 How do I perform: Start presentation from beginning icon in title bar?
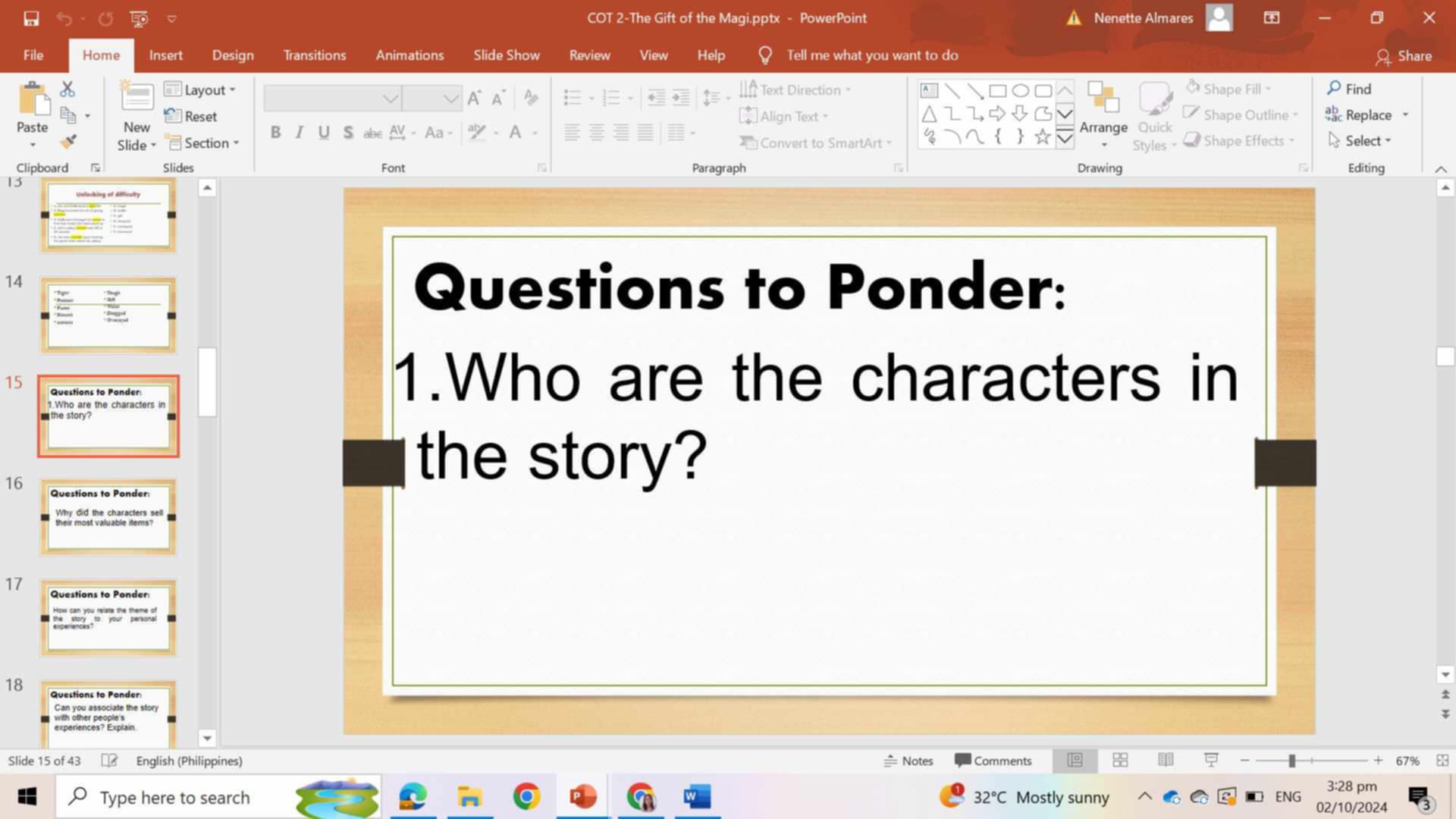click(139, 18)
